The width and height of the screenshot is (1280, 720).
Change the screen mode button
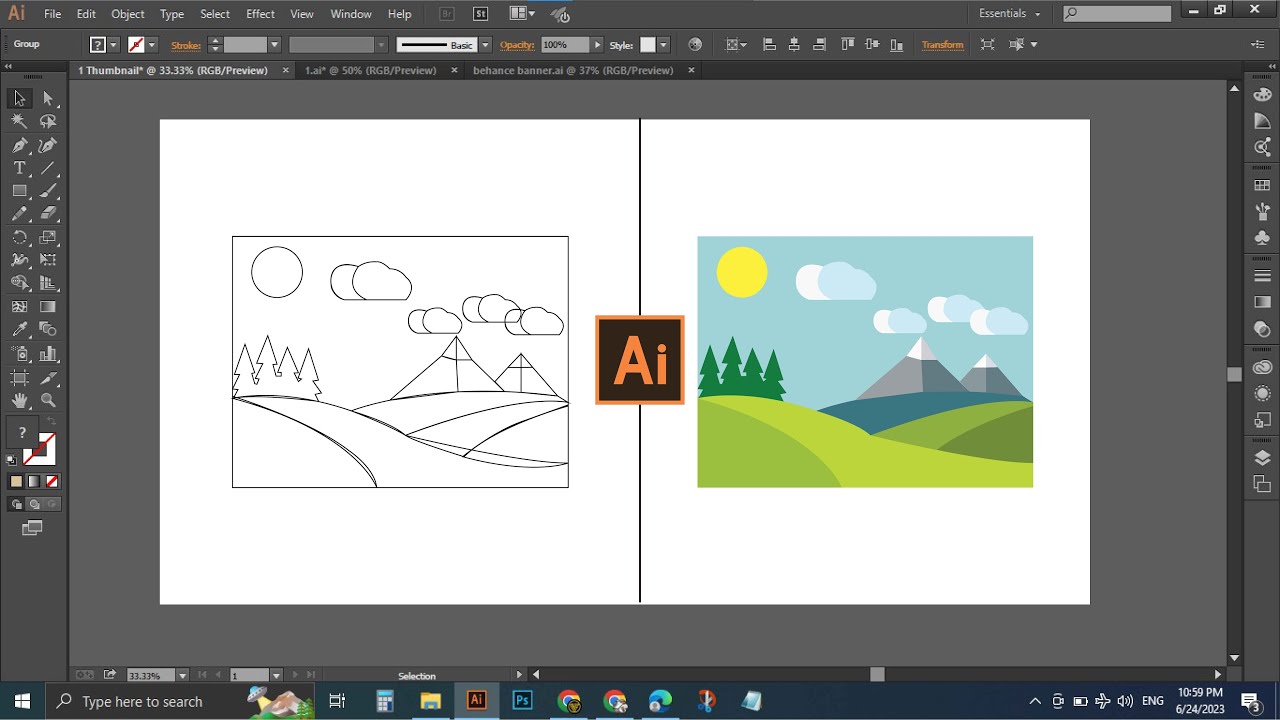(x=32, y=528)
